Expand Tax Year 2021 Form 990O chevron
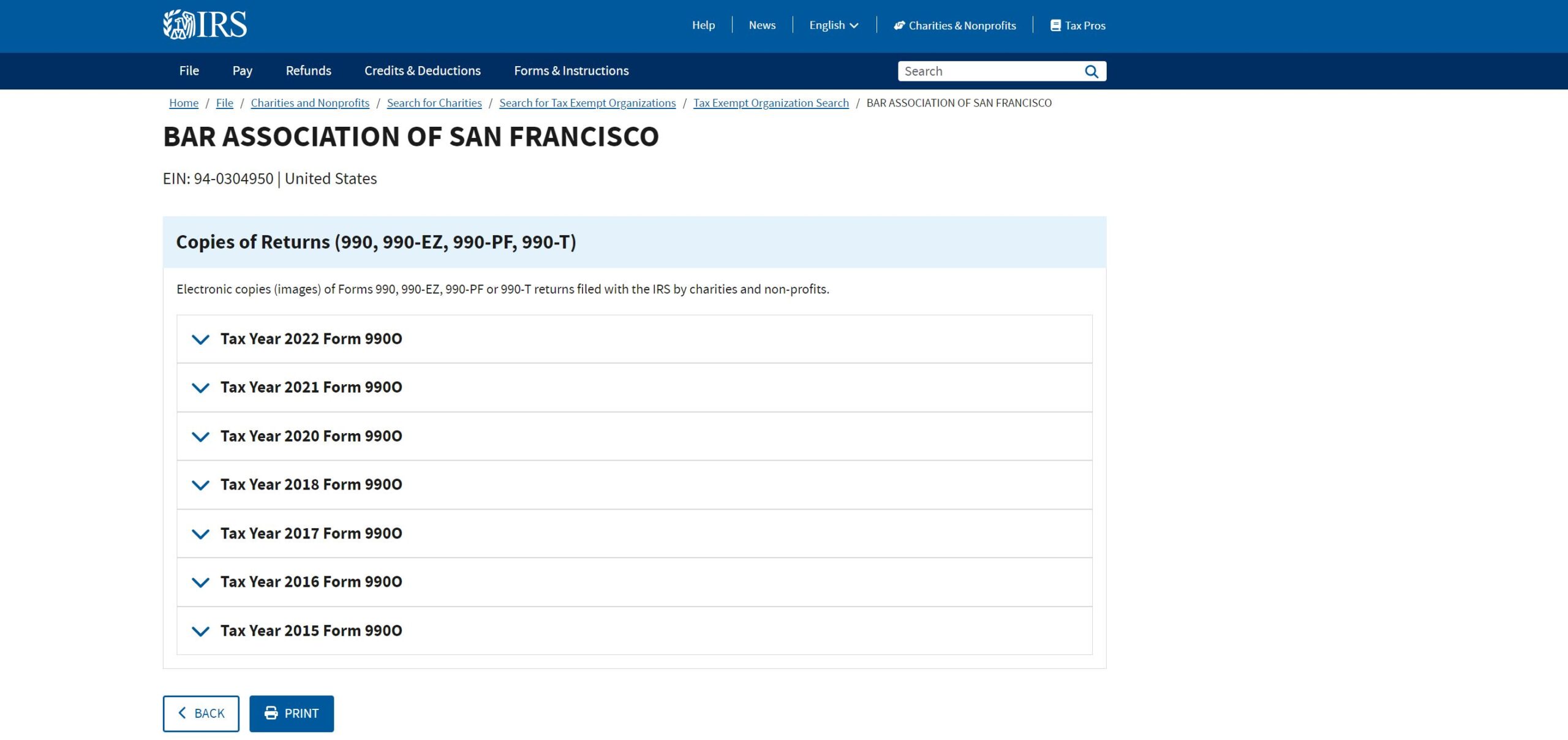The image size is (1568, 740). (x=200, y=388)
